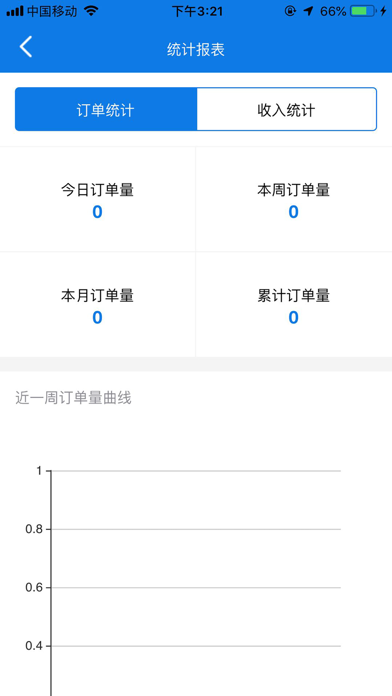The image size is (392, 696).
Task: Tap the 66% battery percentage text
Action: [x=333, y=12]
